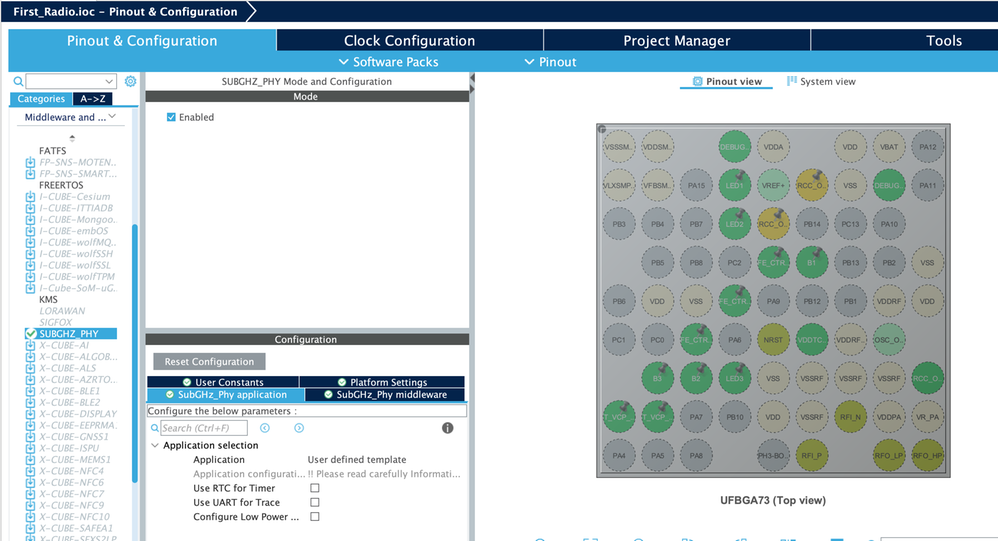
Task: Toggle Configure Low Power checkbox
Action: pyautogui.click(x=314, y=517)
